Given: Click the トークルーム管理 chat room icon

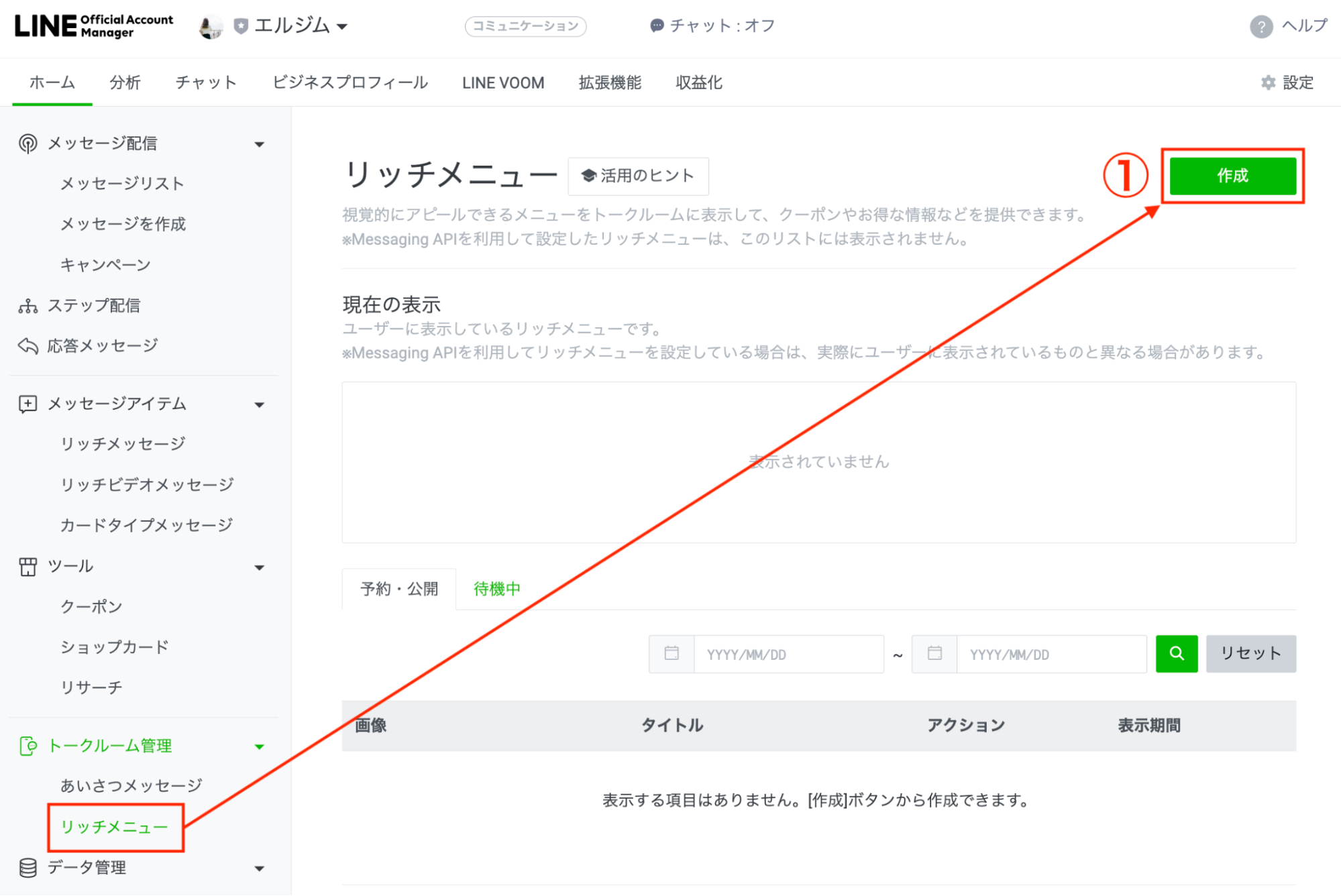Looking at the screenshot, I should pyautogui.click(x=28, y=746).
